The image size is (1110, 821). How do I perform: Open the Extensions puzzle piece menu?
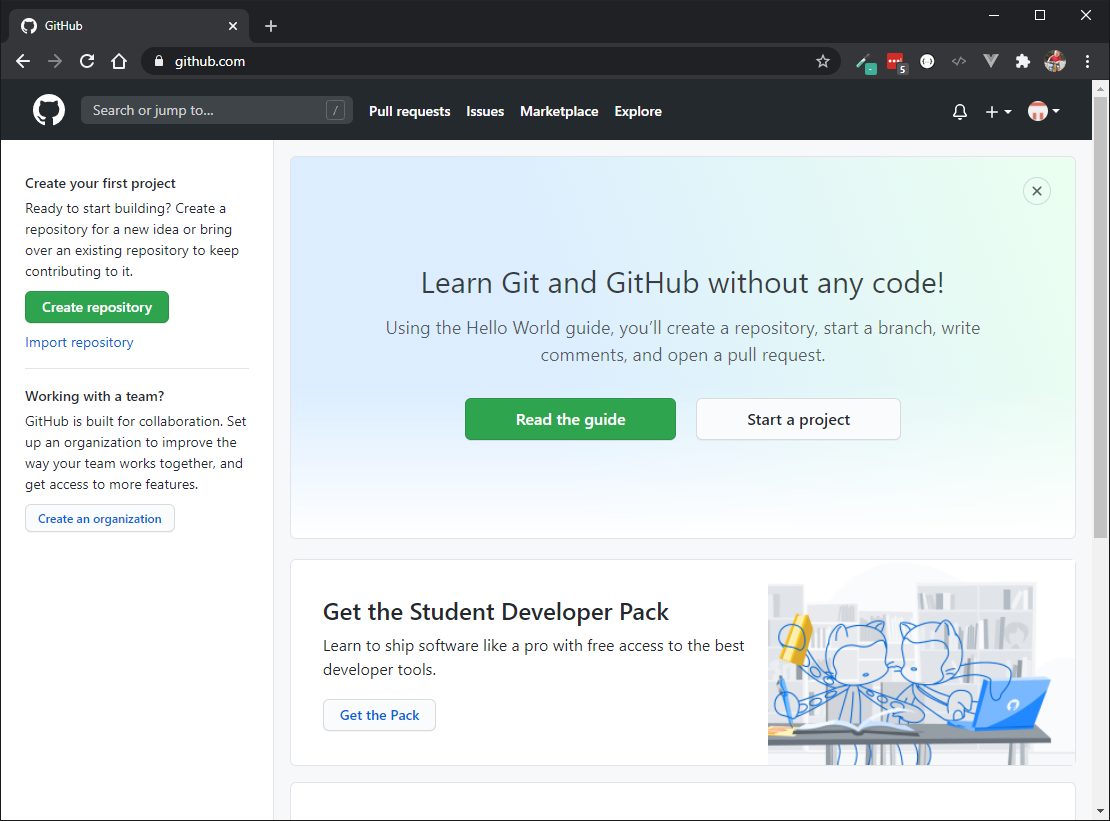pos(1022,62)
